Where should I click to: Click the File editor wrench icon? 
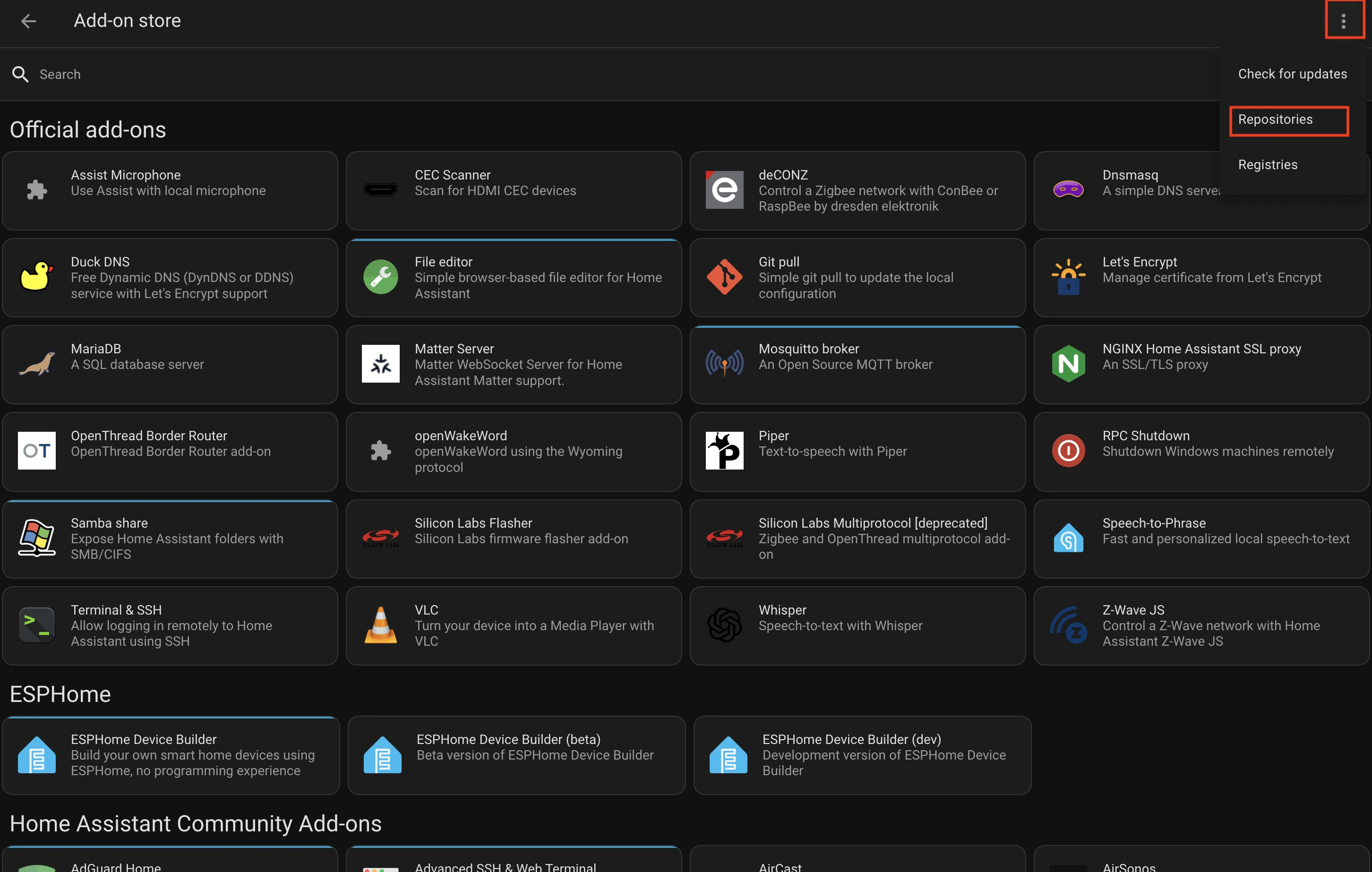point(381,276)
